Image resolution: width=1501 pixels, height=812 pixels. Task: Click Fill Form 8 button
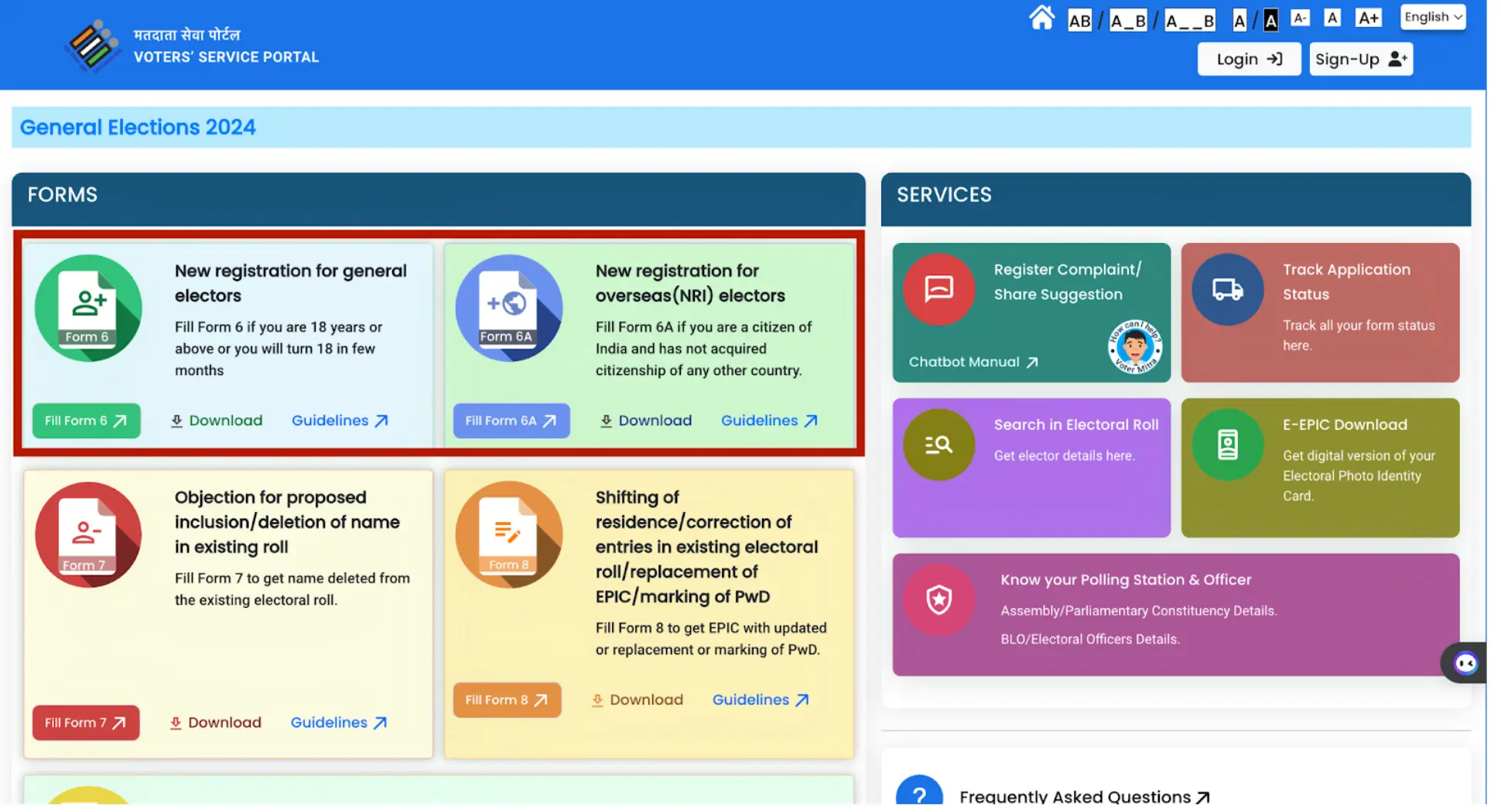pyautogui.click(x=507, y=700)
